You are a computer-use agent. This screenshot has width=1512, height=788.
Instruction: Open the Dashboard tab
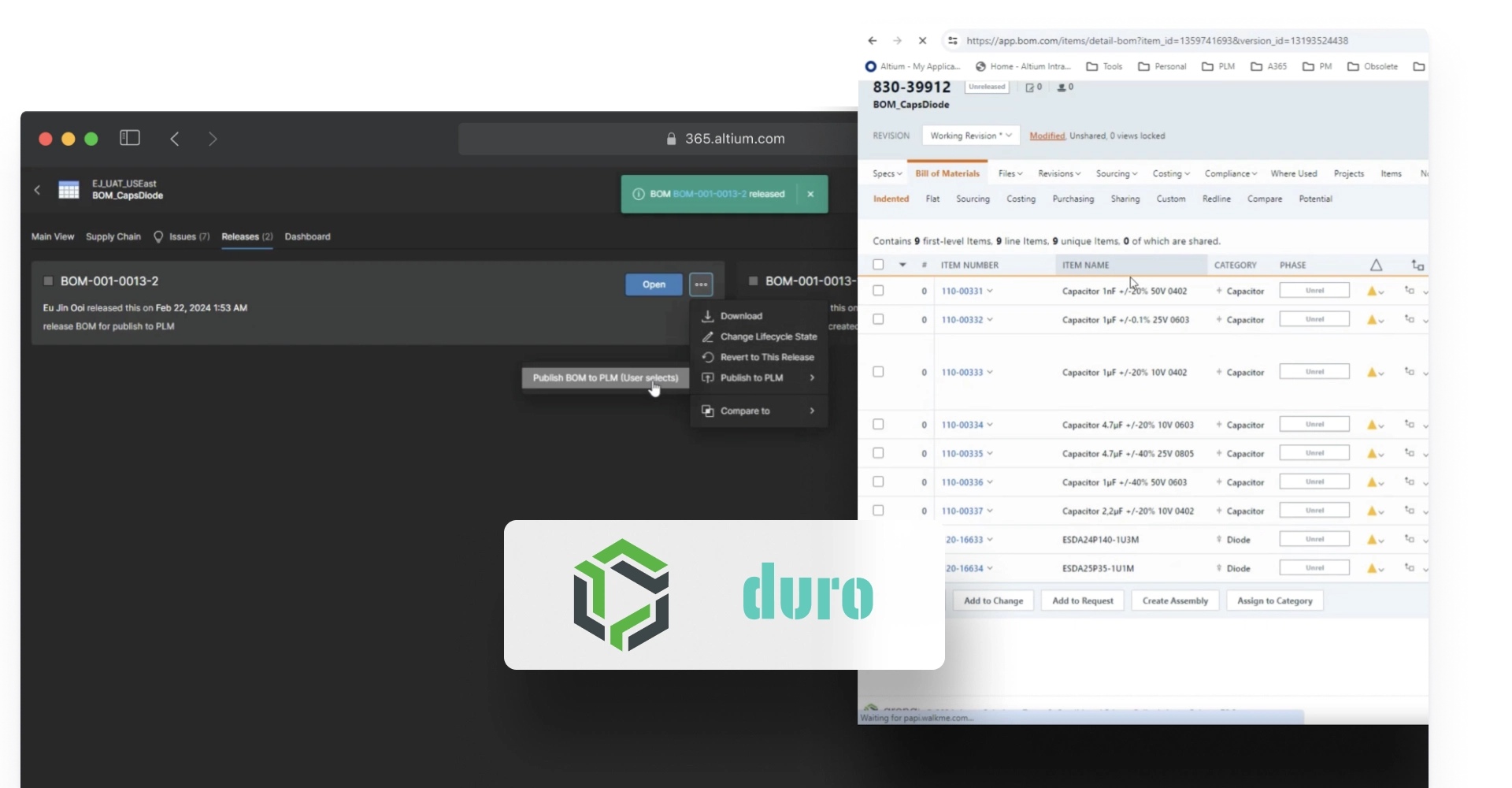click(x=307, y=236)
